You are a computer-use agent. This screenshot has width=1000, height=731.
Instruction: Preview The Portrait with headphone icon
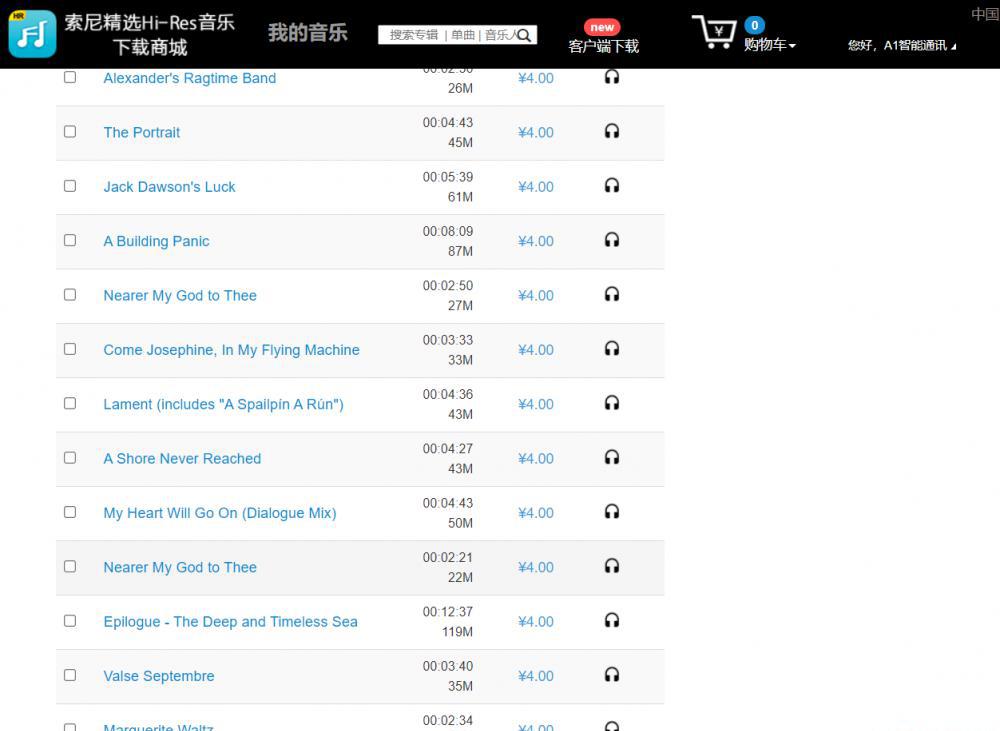(x=612, y=131)
